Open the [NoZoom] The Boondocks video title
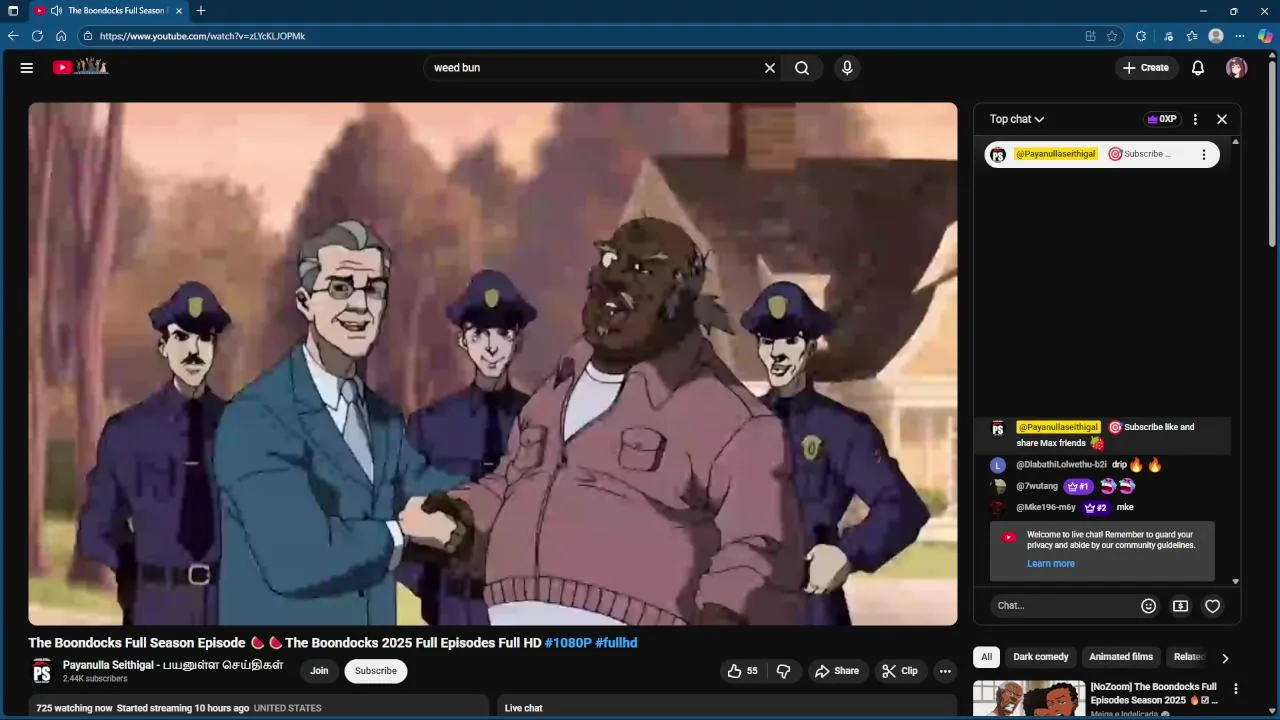The width and height of the screenshot is (1280, 720). (1154, 693)
